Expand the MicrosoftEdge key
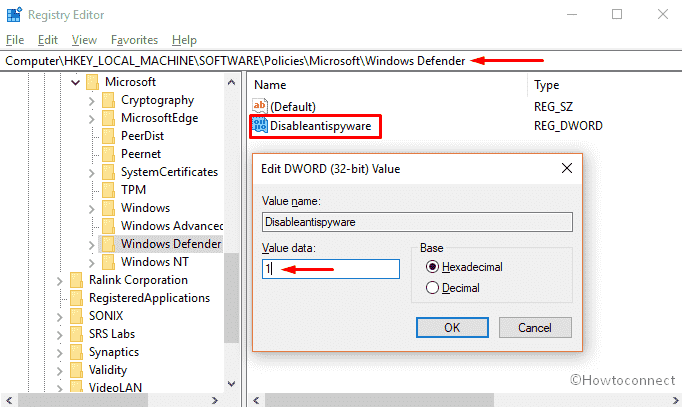The width and height of the screenshot is (682, 407). coord(91,119)
